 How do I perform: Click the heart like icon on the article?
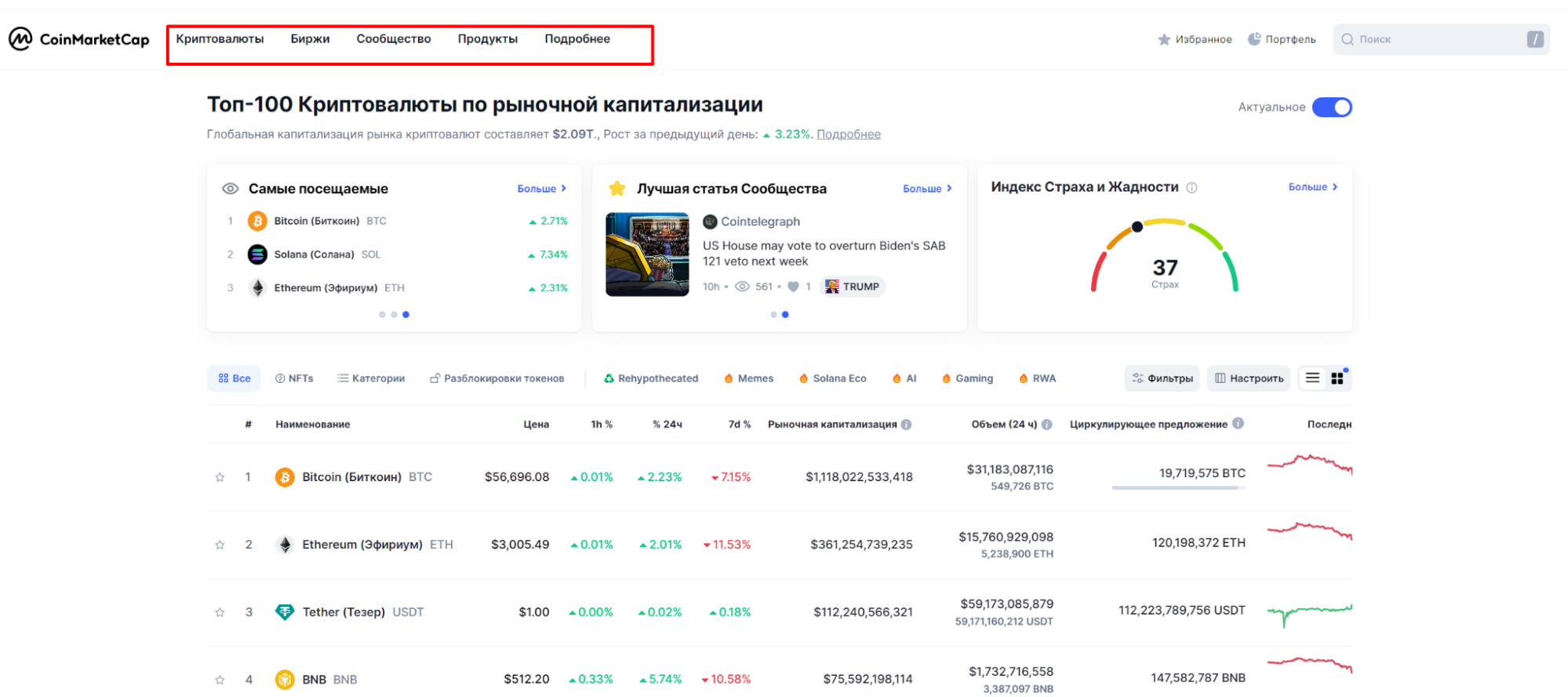(793, 286)
